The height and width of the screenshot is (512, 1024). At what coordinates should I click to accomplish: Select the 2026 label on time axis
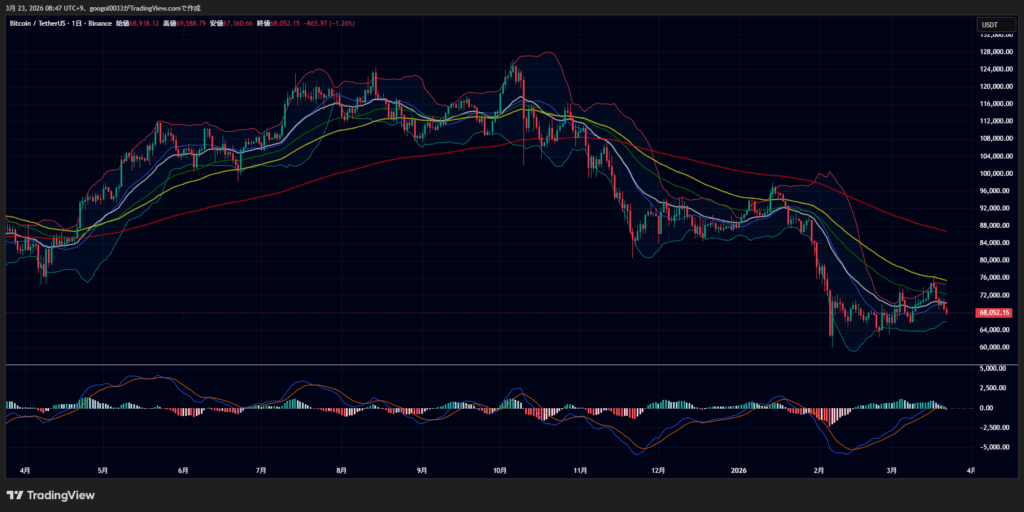click(738, 469)
